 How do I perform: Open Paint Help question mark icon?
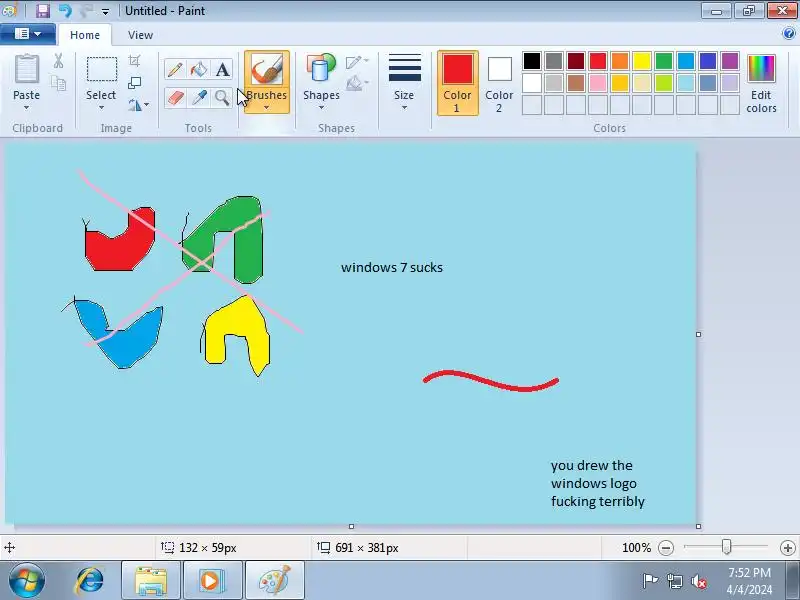click(788, 34)
